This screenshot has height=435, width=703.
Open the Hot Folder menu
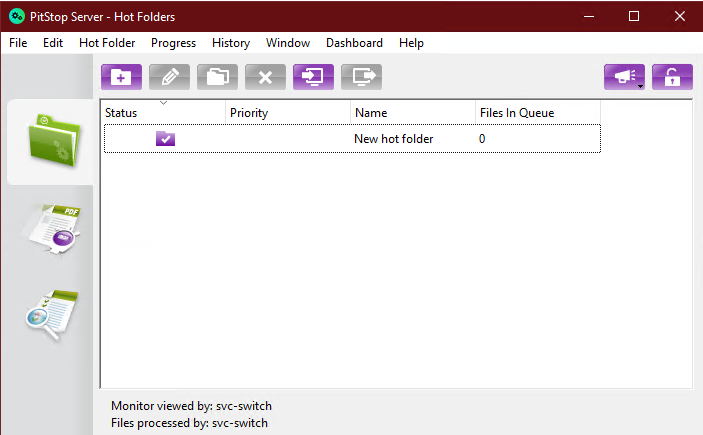(107, 43)
